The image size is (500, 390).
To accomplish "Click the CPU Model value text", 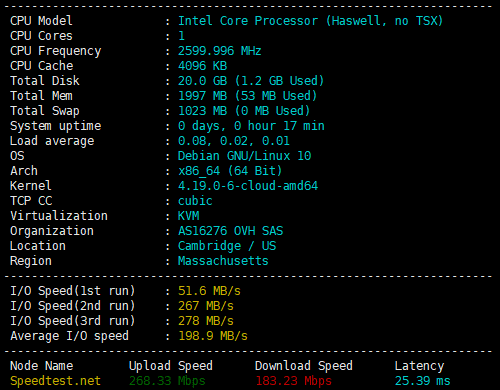I will 310,21.
